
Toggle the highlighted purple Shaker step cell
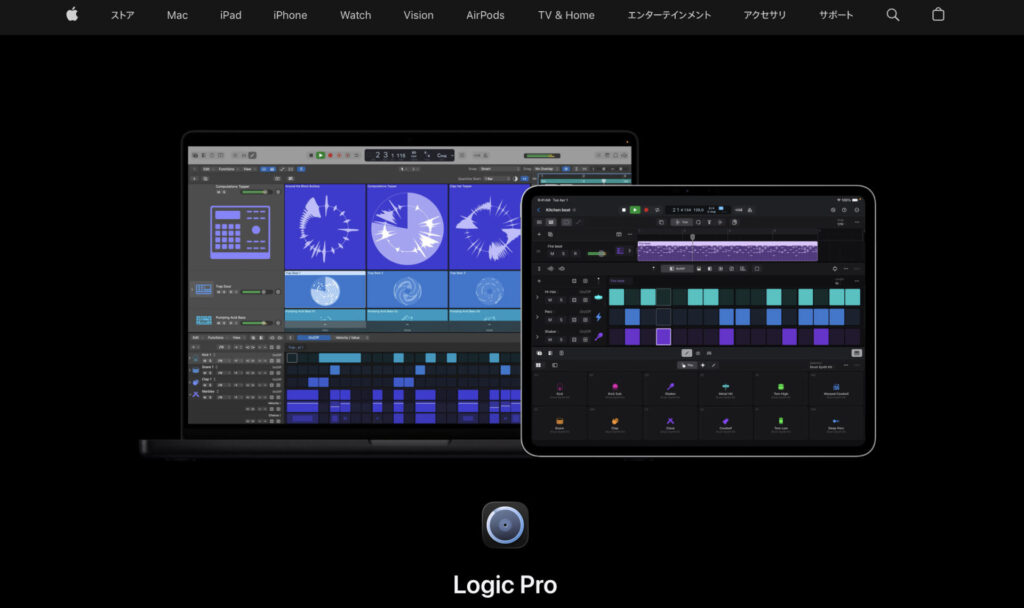[663, 337]
